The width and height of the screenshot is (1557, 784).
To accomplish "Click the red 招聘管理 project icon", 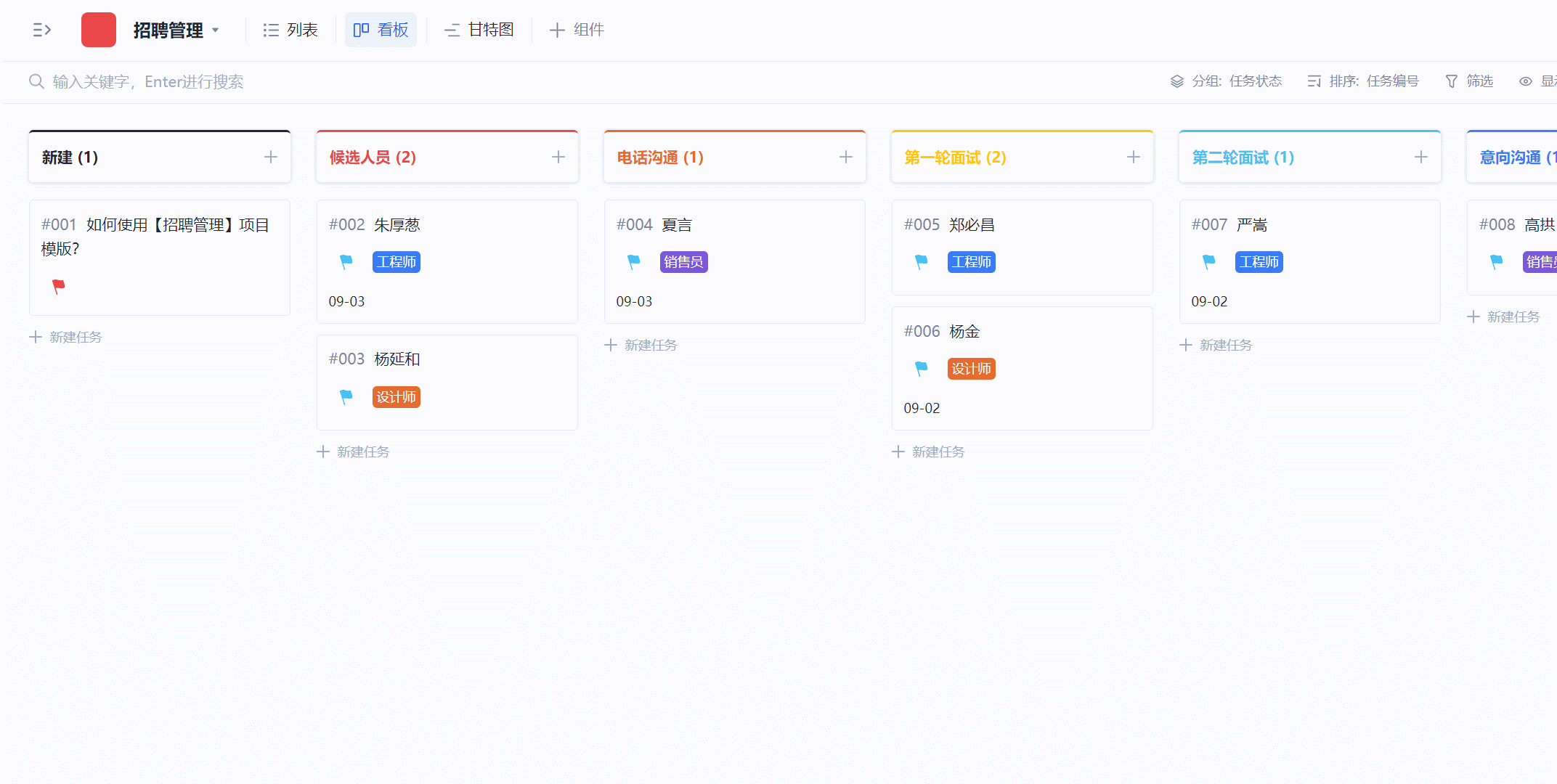I will tap(99, 30).
